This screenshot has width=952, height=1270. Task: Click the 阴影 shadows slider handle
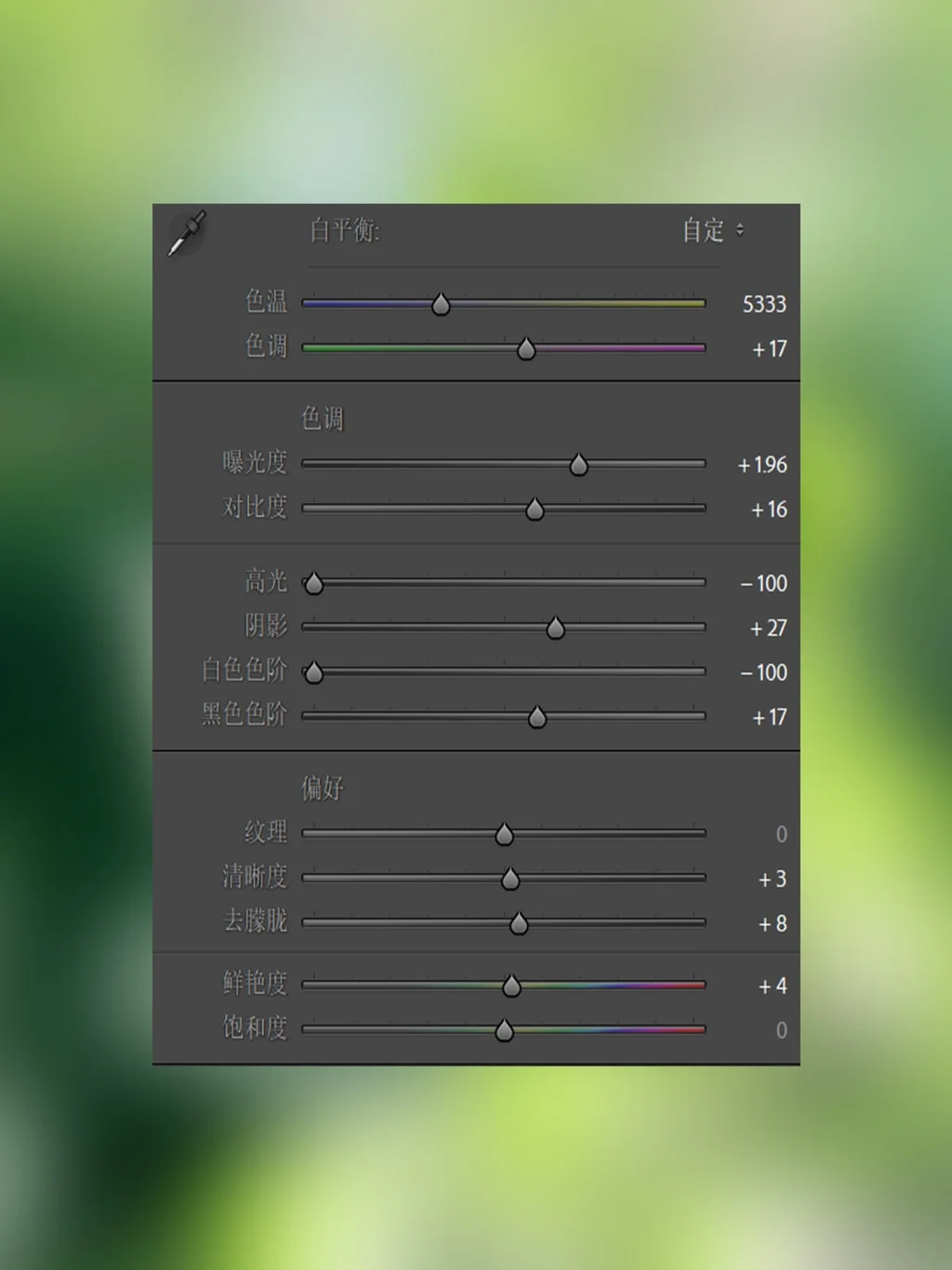(x=555, y=628)
